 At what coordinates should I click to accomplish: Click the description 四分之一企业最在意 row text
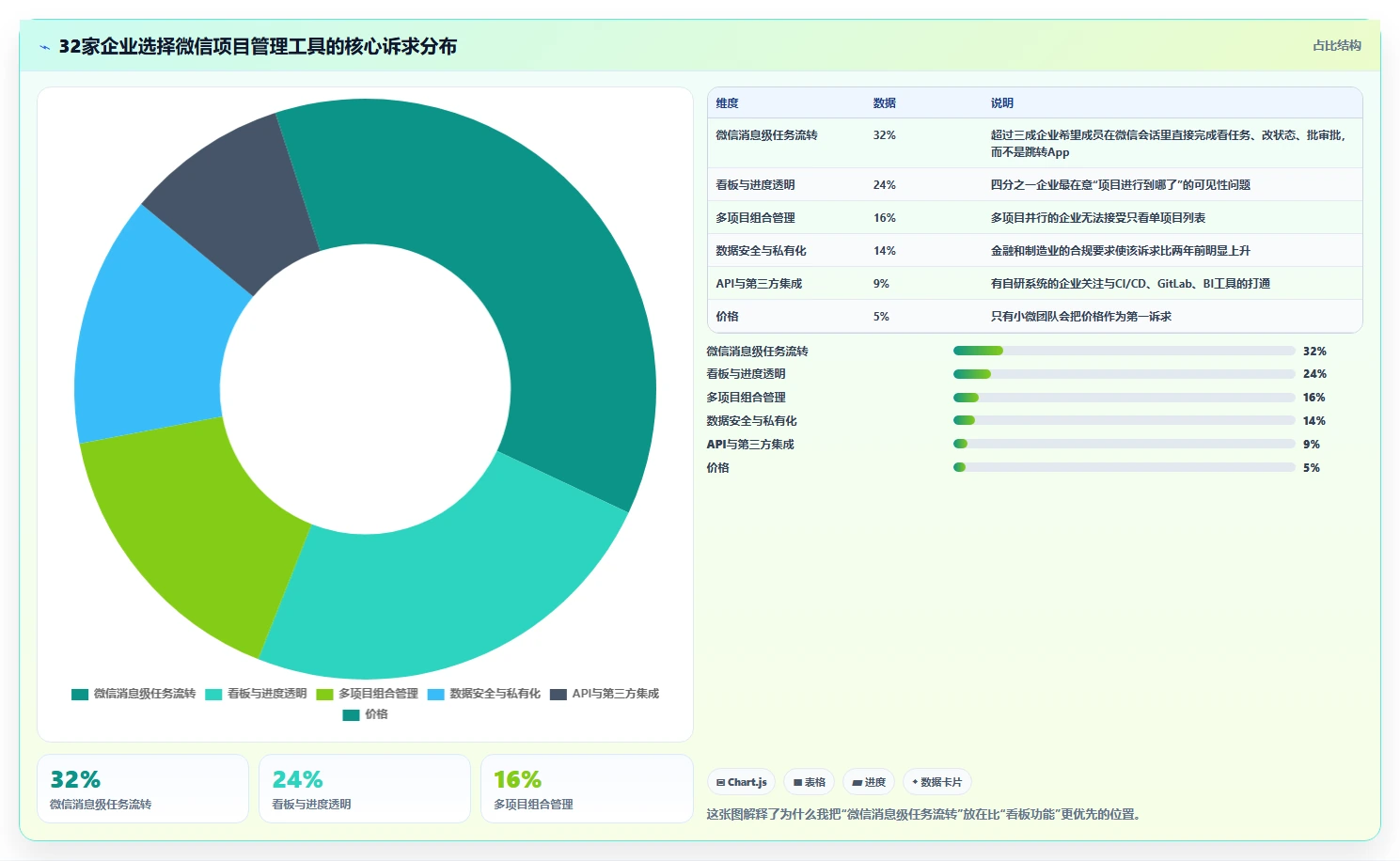point(1121,185)
